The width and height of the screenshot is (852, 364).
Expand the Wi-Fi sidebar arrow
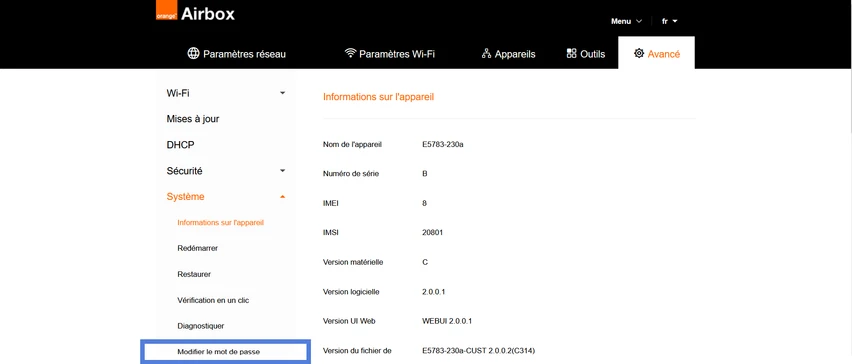tap(283, 93)
